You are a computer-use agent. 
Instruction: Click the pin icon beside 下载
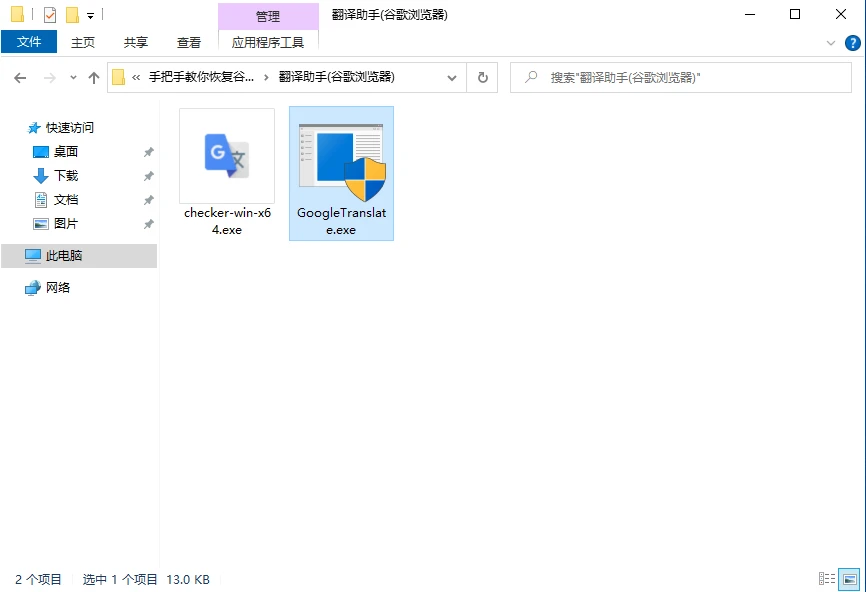click(149, 176)
